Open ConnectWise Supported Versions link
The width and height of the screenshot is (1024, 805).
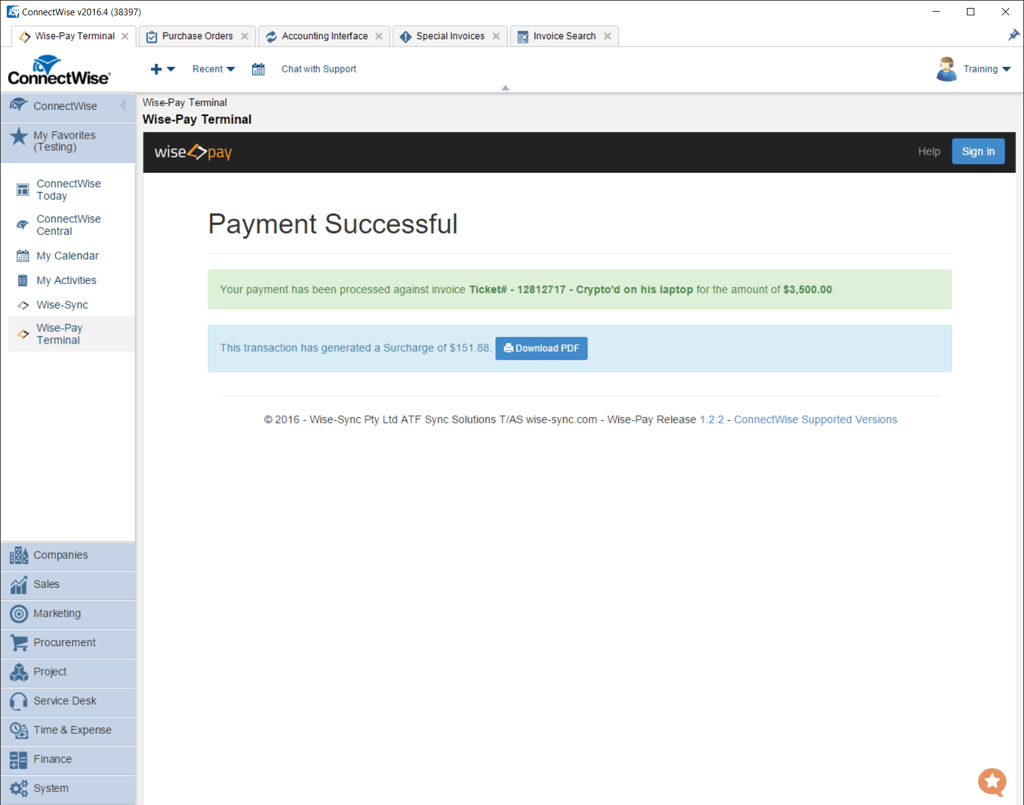click(x=815, y=420)
